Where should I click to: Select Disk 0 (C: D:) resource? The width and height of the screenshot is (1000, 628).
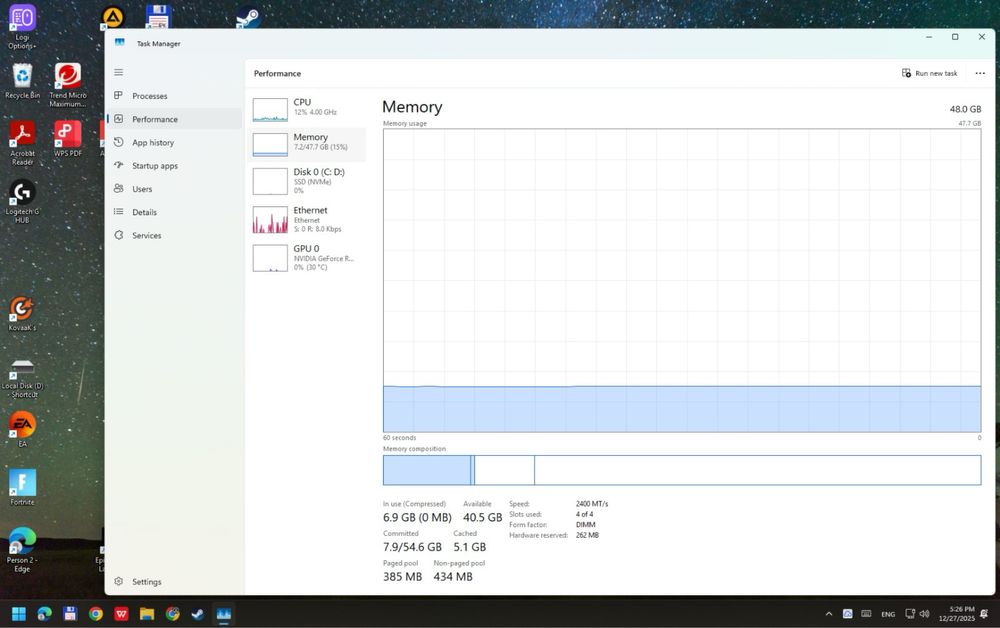307,181
